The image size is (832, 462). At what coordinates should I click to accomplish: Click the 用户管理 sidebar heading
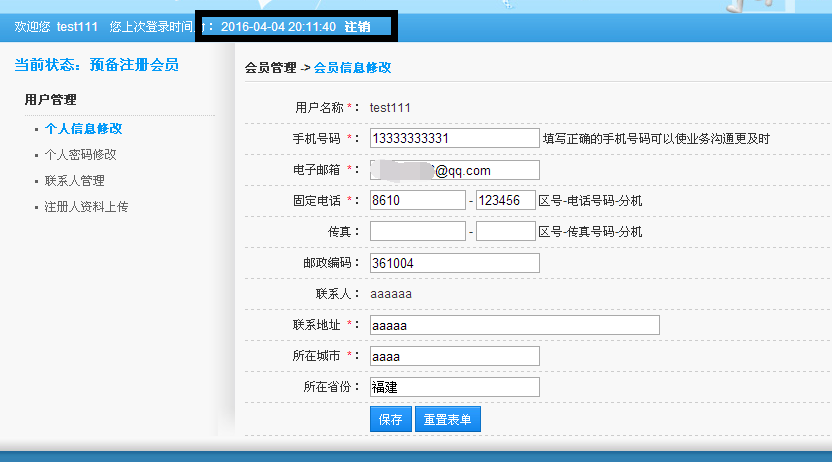click(50, 99)
